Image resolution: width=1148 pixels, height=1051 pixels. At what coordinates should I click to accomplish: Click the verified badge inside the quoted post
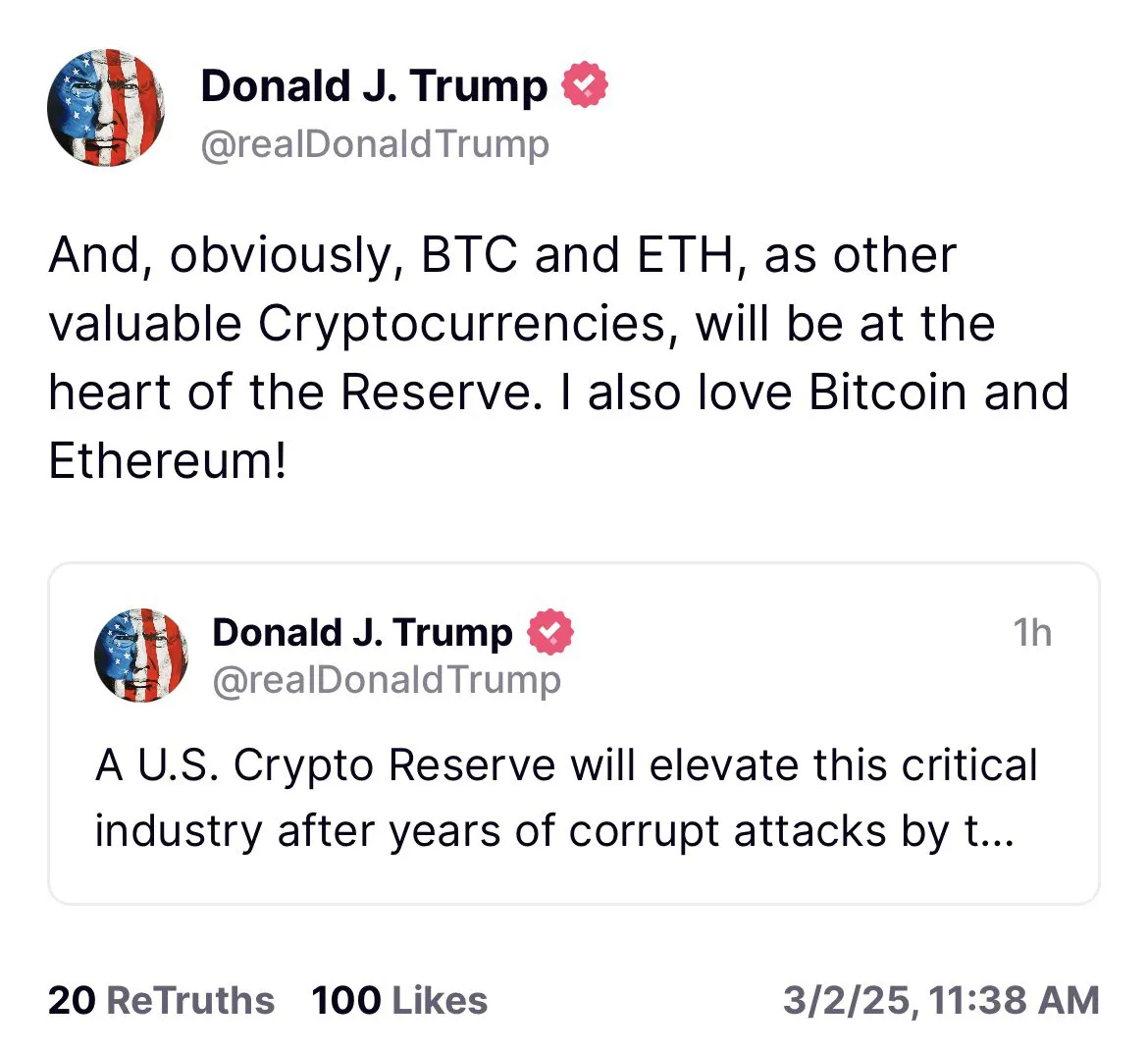[551, 632]
